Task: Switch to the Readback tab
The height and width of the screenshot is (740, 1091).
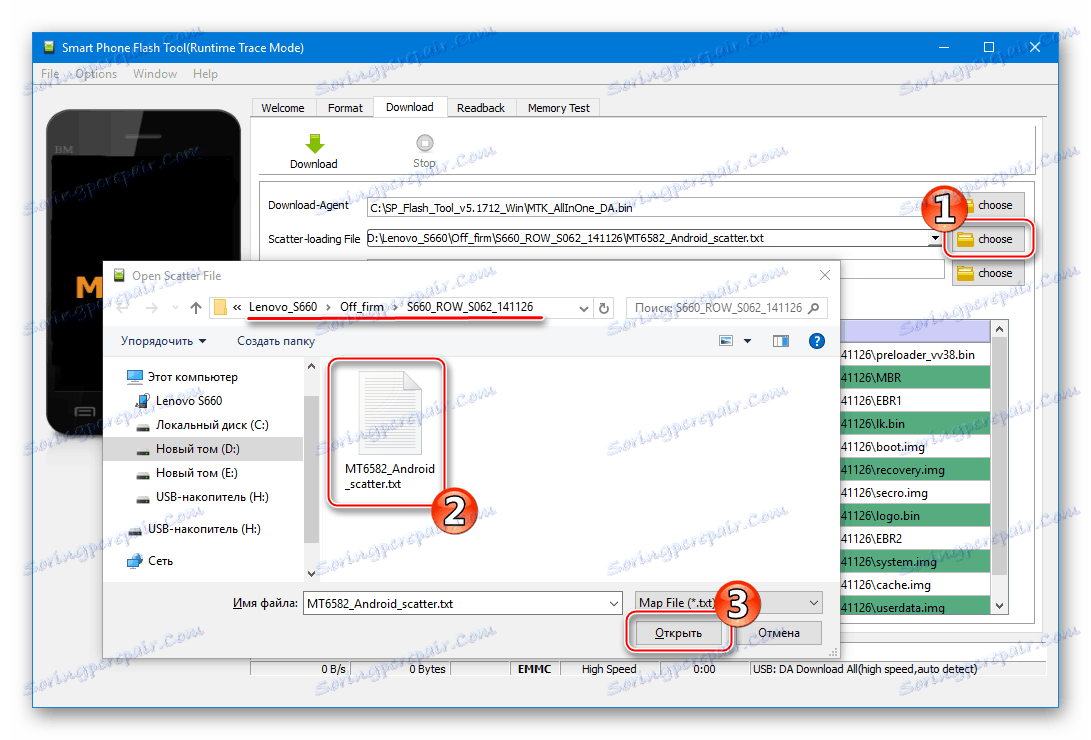Action: pos(481,107)
